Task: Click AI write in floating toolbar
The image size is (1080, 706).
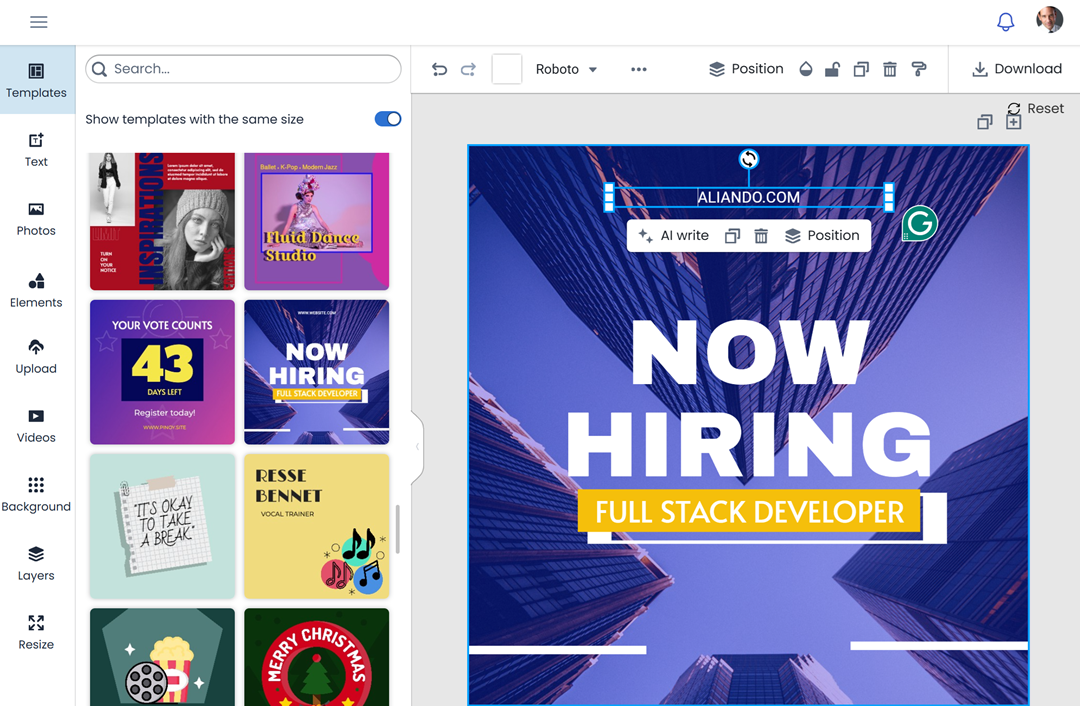Action: click(673, 236)
